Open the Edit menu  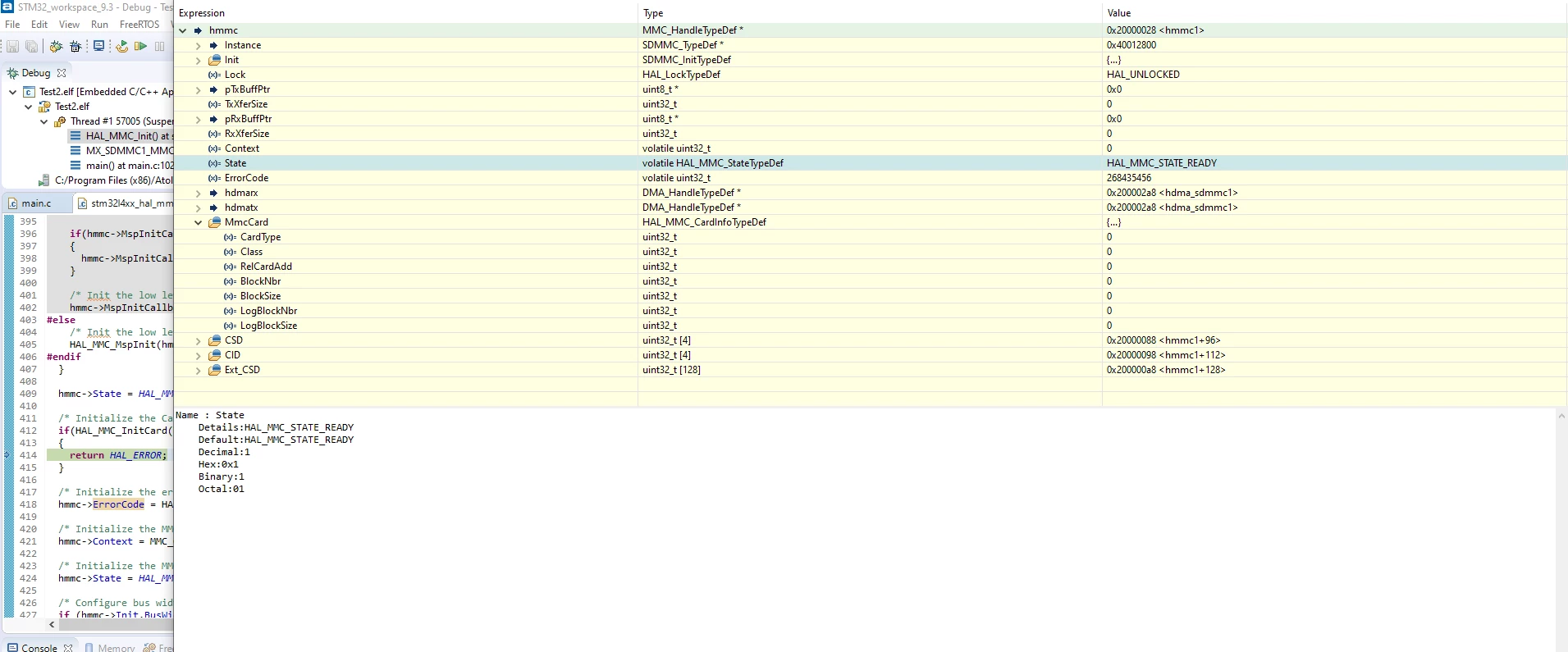pyautogui.click(x=39, y=25)
